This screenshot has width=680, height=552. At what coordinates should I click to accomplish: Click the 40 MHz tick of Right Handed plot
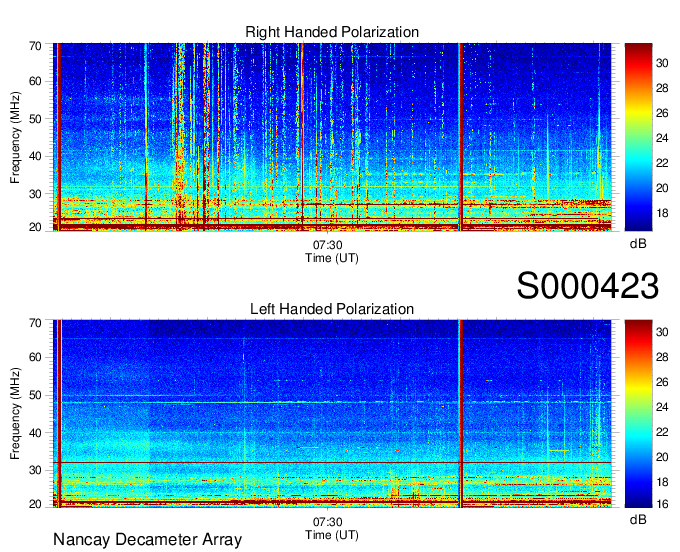(35, 156)
